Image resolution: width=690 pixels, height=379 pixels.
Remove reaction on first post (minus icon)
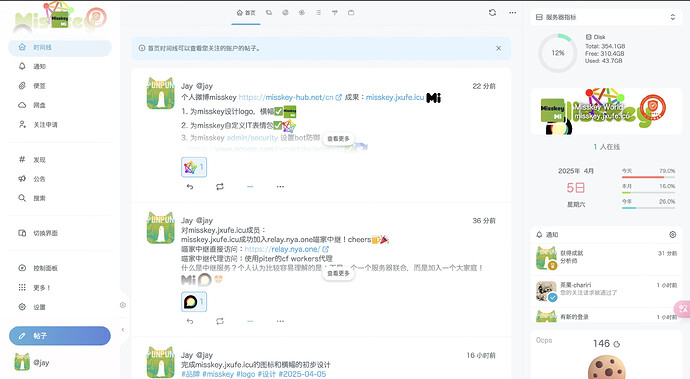(250, 187)
